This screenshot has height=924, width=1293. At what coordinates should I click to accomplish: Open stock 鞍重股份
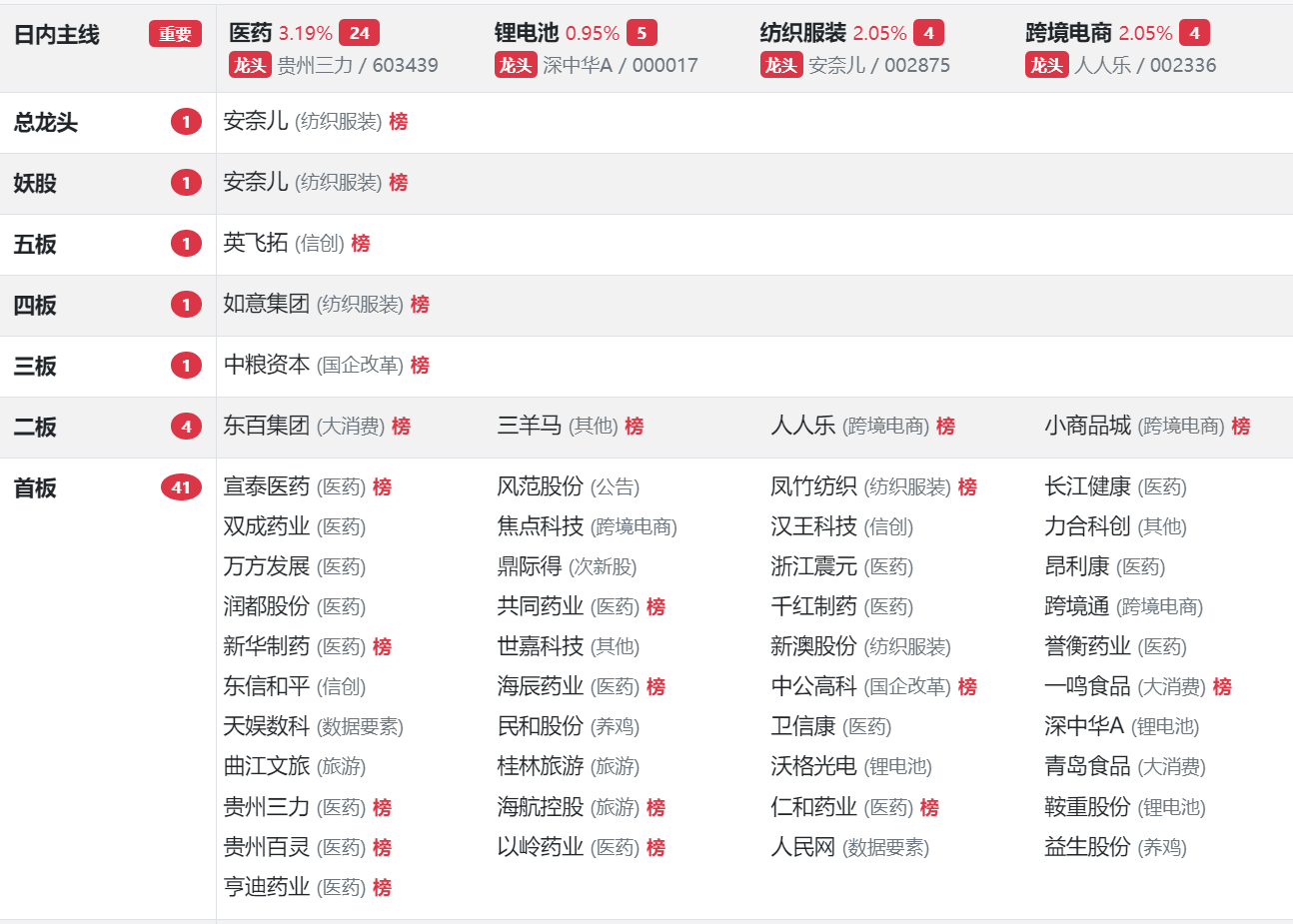pyautogui.click(x=1088, y=807)
